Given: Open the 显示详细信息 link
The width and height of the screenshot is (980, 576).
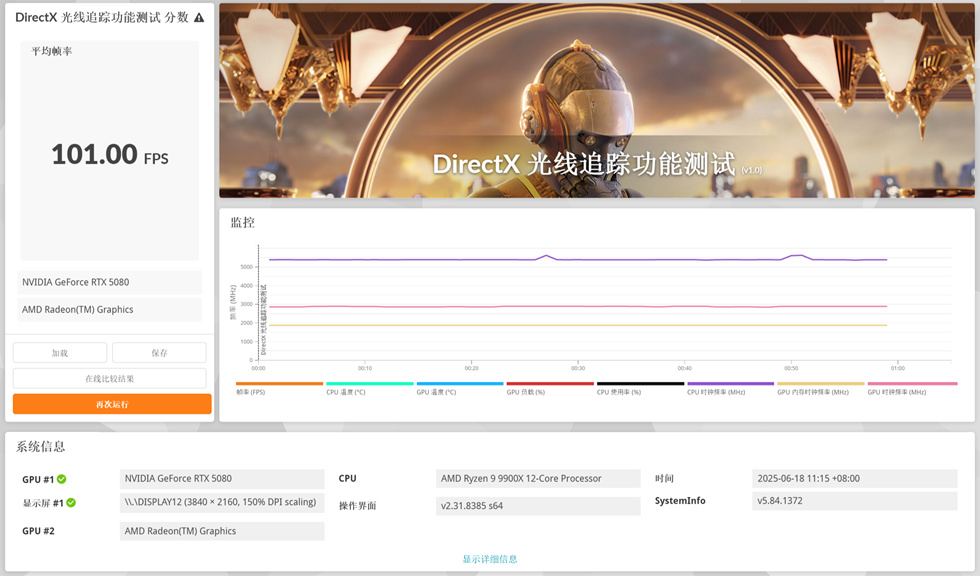Looking at the screenshot, I should click(489, 559).
